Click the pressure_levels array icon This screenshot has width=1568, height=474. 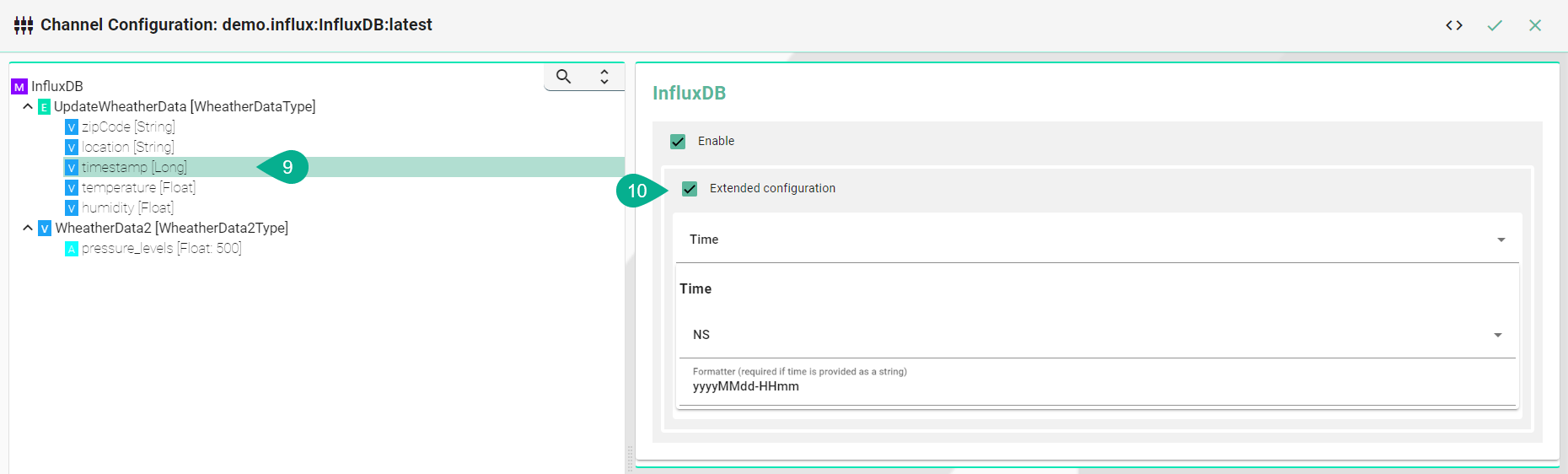[72, 249]
